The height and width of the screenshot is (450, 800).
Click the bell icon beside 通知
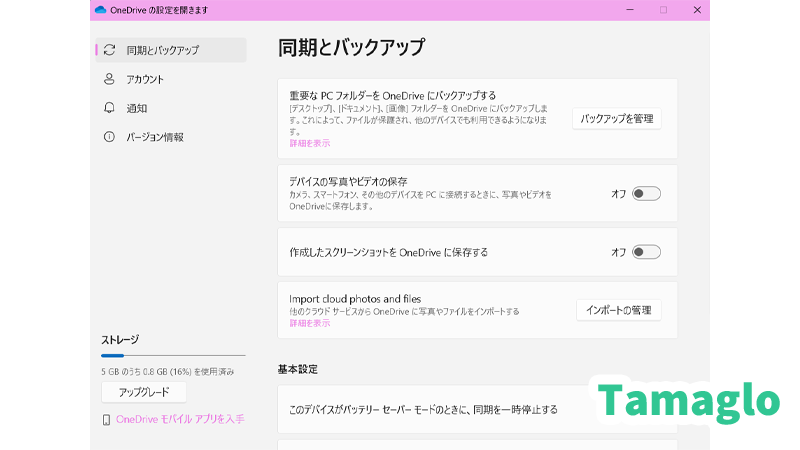point(109,108)
